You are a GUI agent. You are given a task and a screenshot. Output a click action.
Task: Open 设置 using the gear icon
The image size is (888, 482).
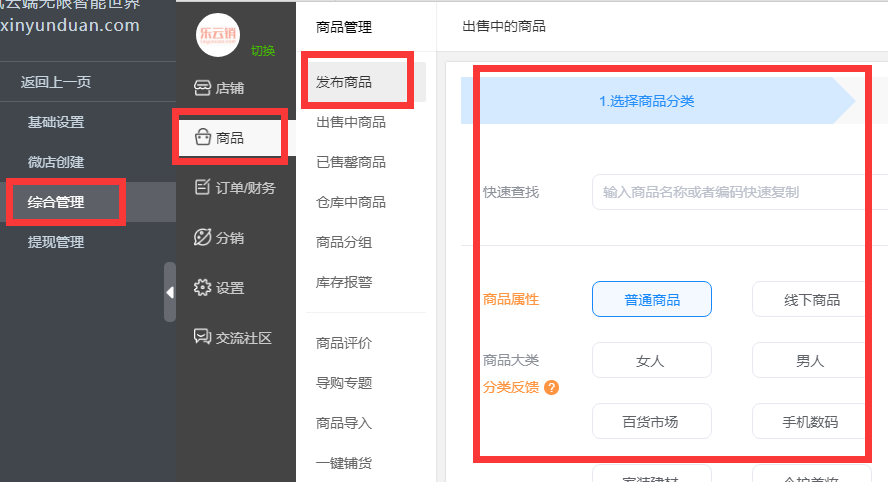pos(202,288)
